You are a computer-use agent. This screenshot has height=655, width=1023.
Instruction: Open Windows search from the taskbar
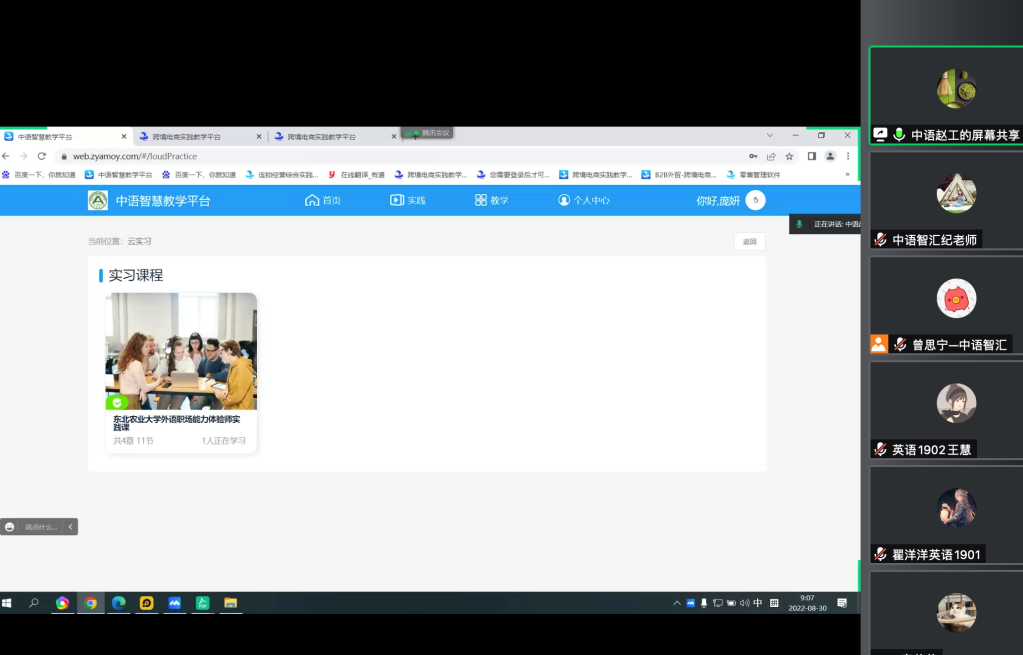click(x=34, y=603)
